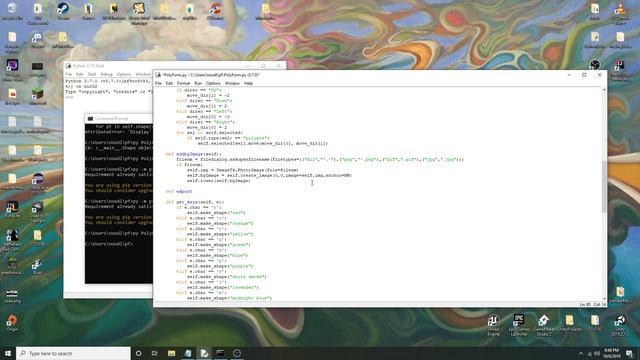640x360 pixels.
Task: Click the 'def addbgImage(self):' line
Action: tap(193, 154)
